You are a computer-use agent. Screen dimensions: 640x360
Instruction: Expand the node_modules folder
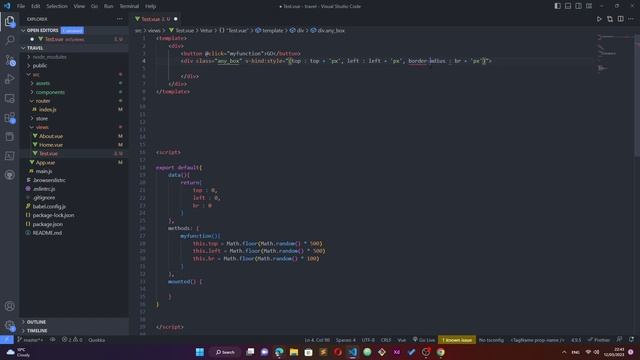coord(49,57)
